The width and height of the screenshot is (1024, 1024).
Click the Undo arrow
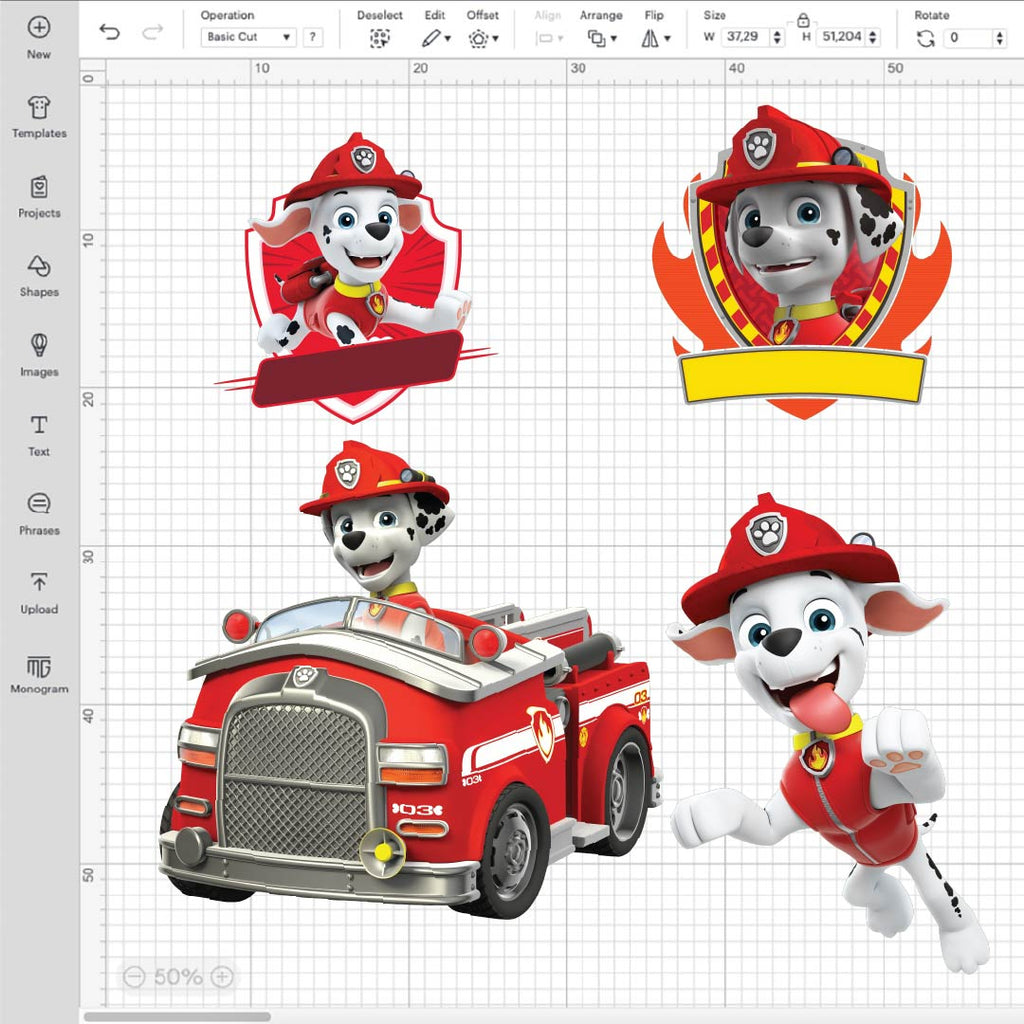pos(109,33)
